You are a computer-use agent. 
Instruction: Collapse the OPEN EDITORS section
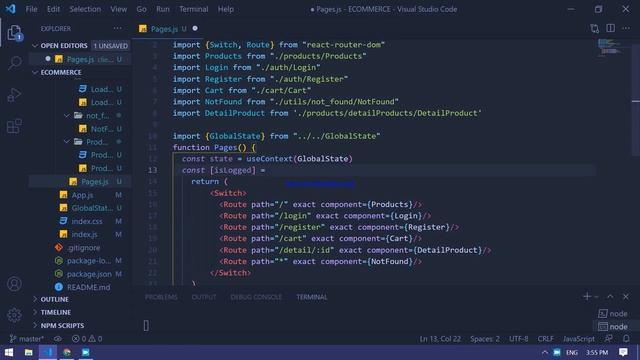pyautogui.click(x=35, y=46)
